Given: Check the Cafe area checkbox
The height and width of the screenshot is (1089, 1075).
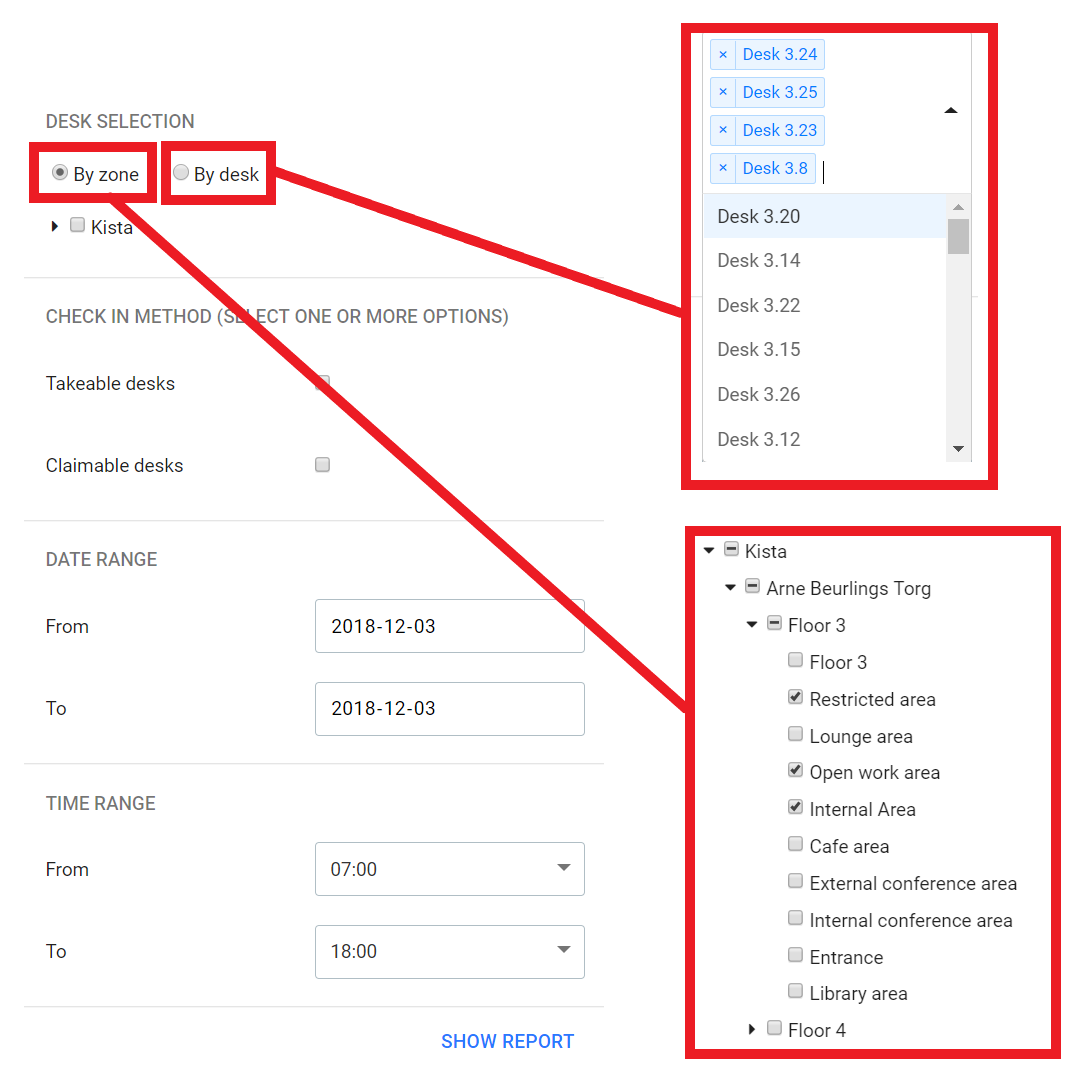Looking at the screenshot, I should (x=795, y=844).
